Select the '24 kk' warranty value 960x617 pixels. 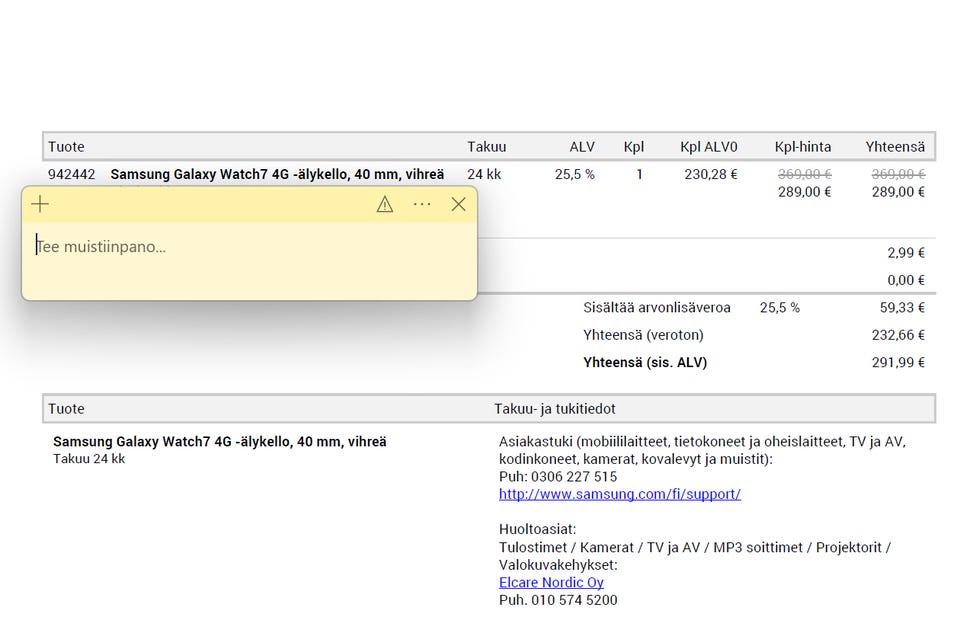pos(484,174)
